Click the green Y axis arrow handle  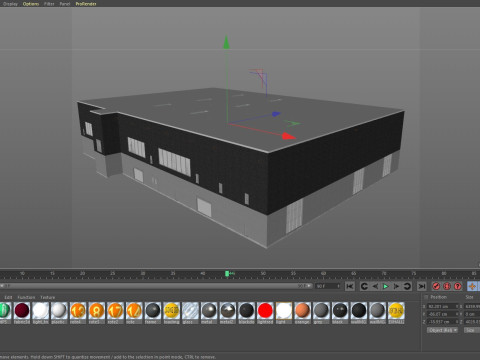pyautogui.click(x=226, y=43)
